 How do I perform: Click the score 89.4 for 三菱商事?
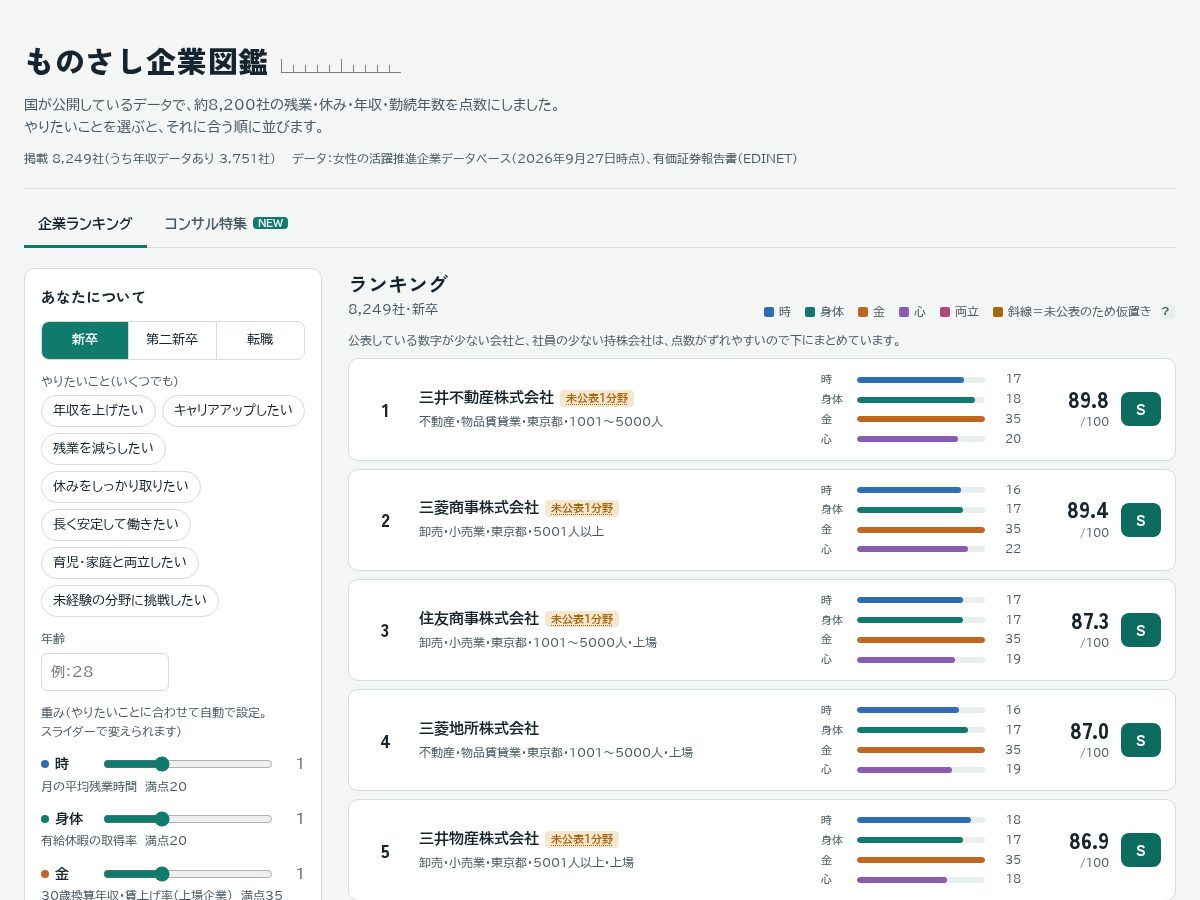1088,511
